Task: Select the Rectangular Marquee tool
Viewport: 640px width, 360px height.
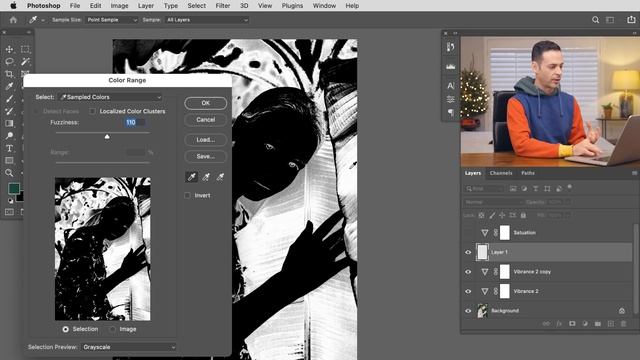Action: (x=25, y=49)
